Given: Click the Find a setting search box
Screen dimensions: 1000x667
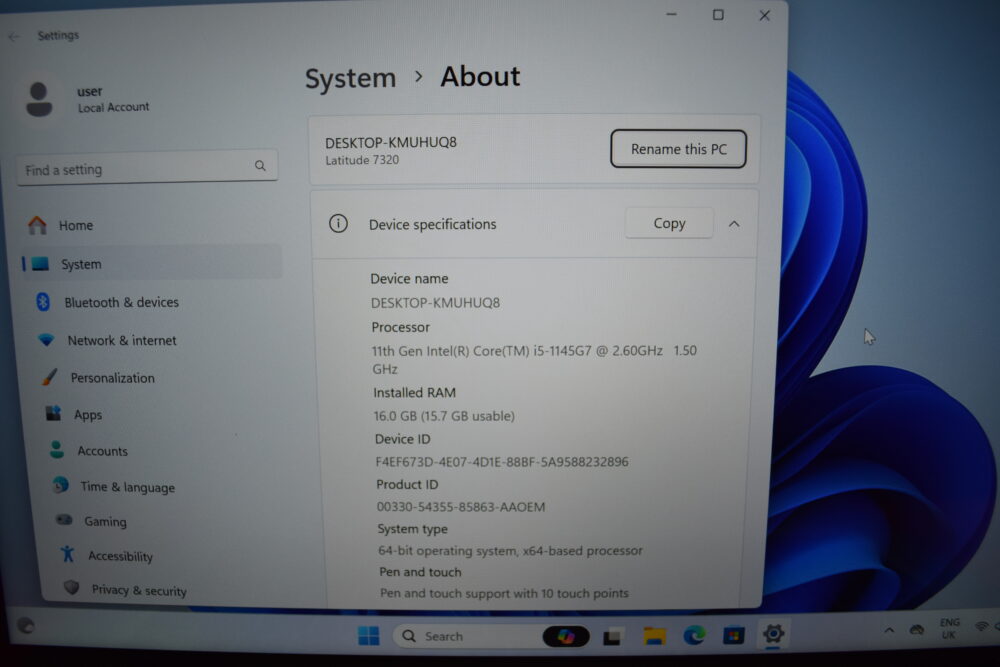Looking at the screenshot, I should tap(147, 168).
